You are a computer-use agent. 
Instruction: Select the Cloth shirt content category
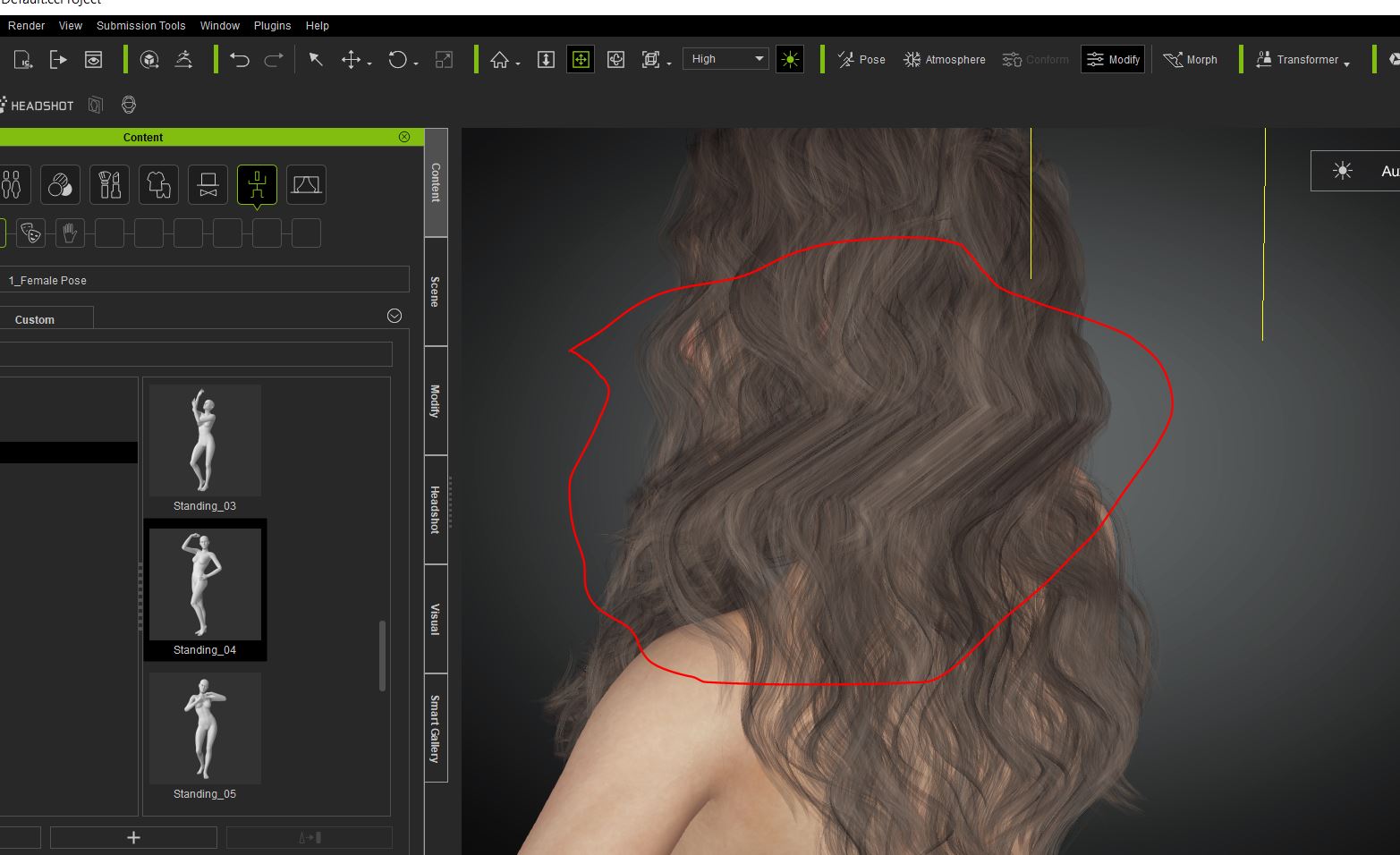click(158, 185)
